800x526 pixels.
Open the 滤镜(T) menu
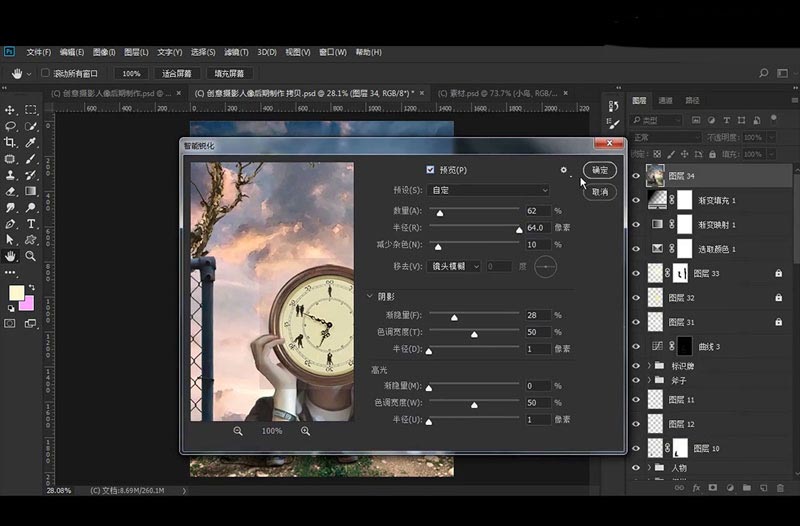(236, 52)
